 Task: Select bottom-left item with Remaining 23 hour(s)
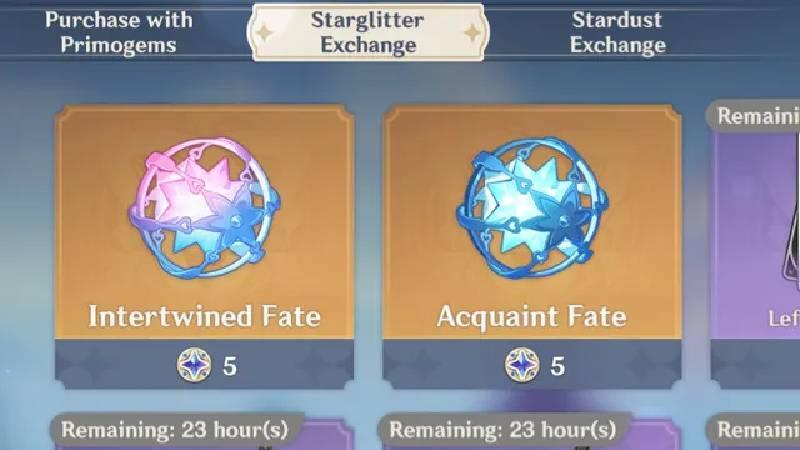174,430
